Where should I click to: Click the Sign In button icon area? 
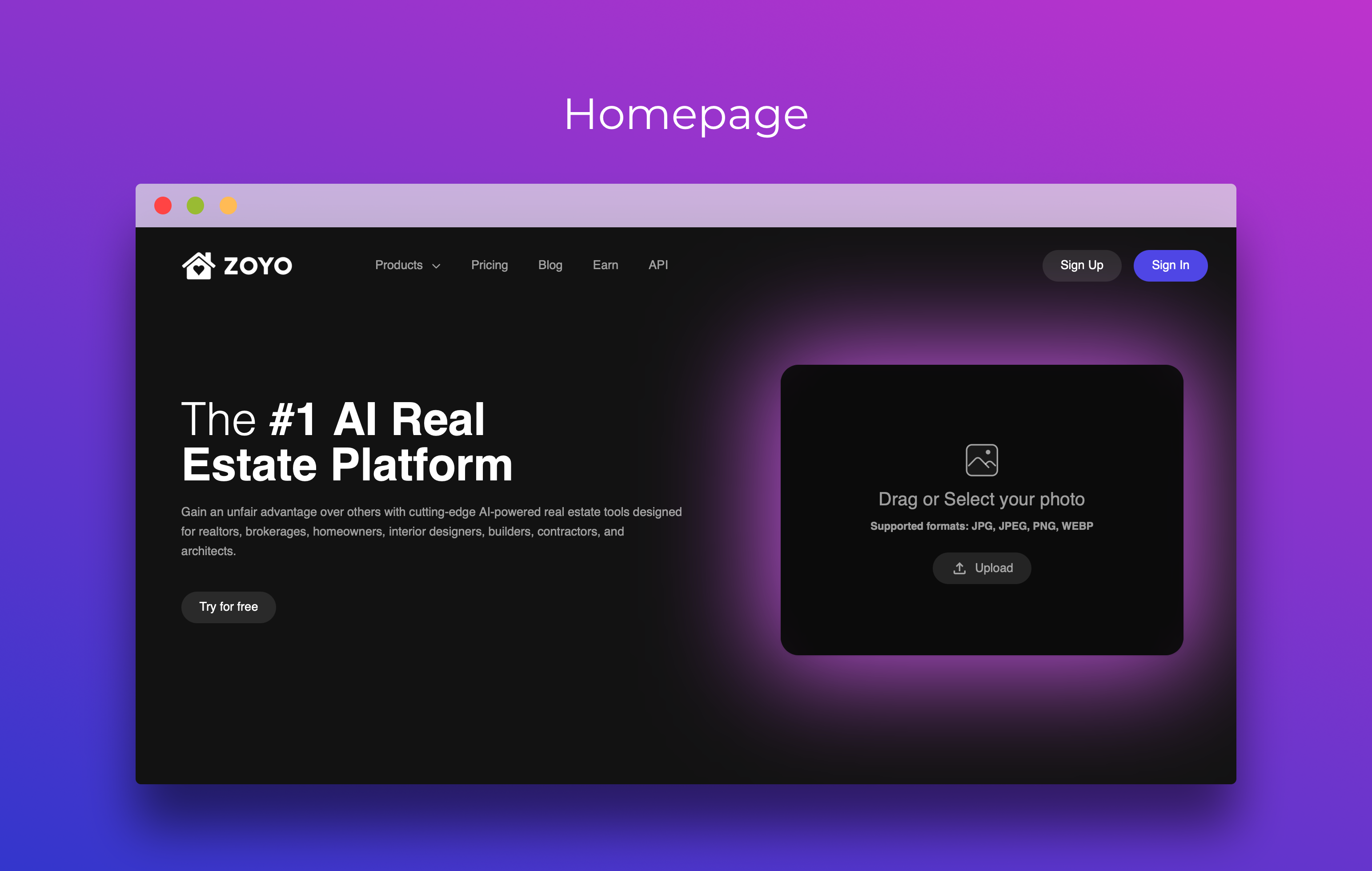(x=1170, y=265)
